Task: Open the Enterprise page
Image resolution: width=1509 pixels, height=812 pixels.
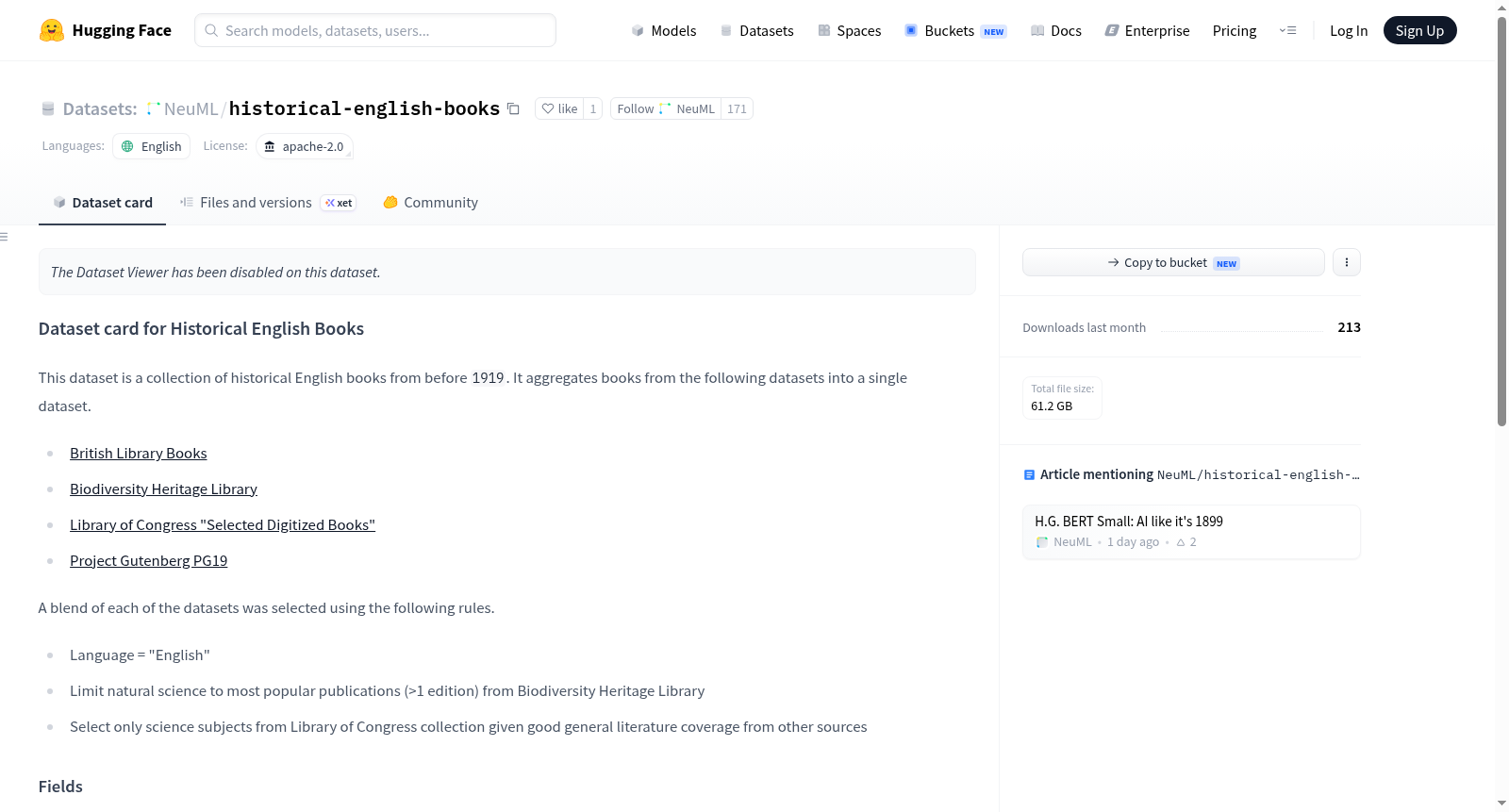Action: pyautogui.click(x=1147, y=30)
